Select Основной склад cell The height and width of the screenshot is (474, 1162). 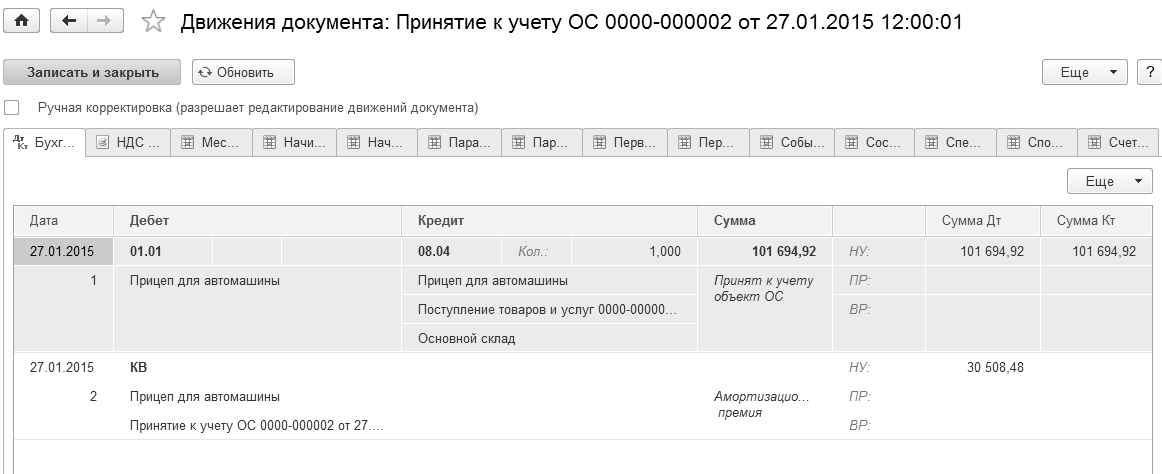[549, 338]
